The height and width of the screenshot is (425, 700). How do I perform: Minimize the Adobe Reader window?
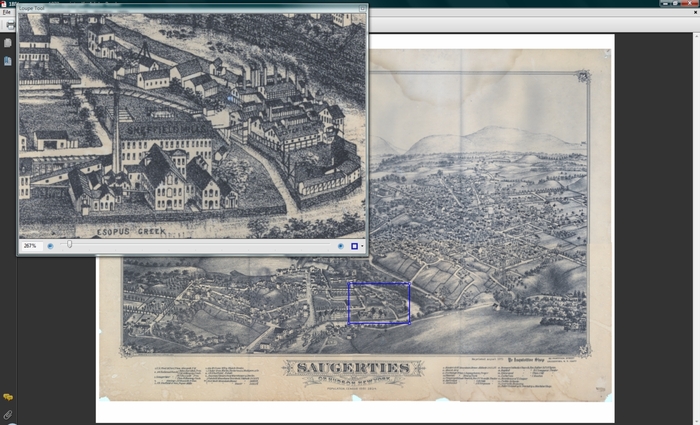[x=666, y=3]
